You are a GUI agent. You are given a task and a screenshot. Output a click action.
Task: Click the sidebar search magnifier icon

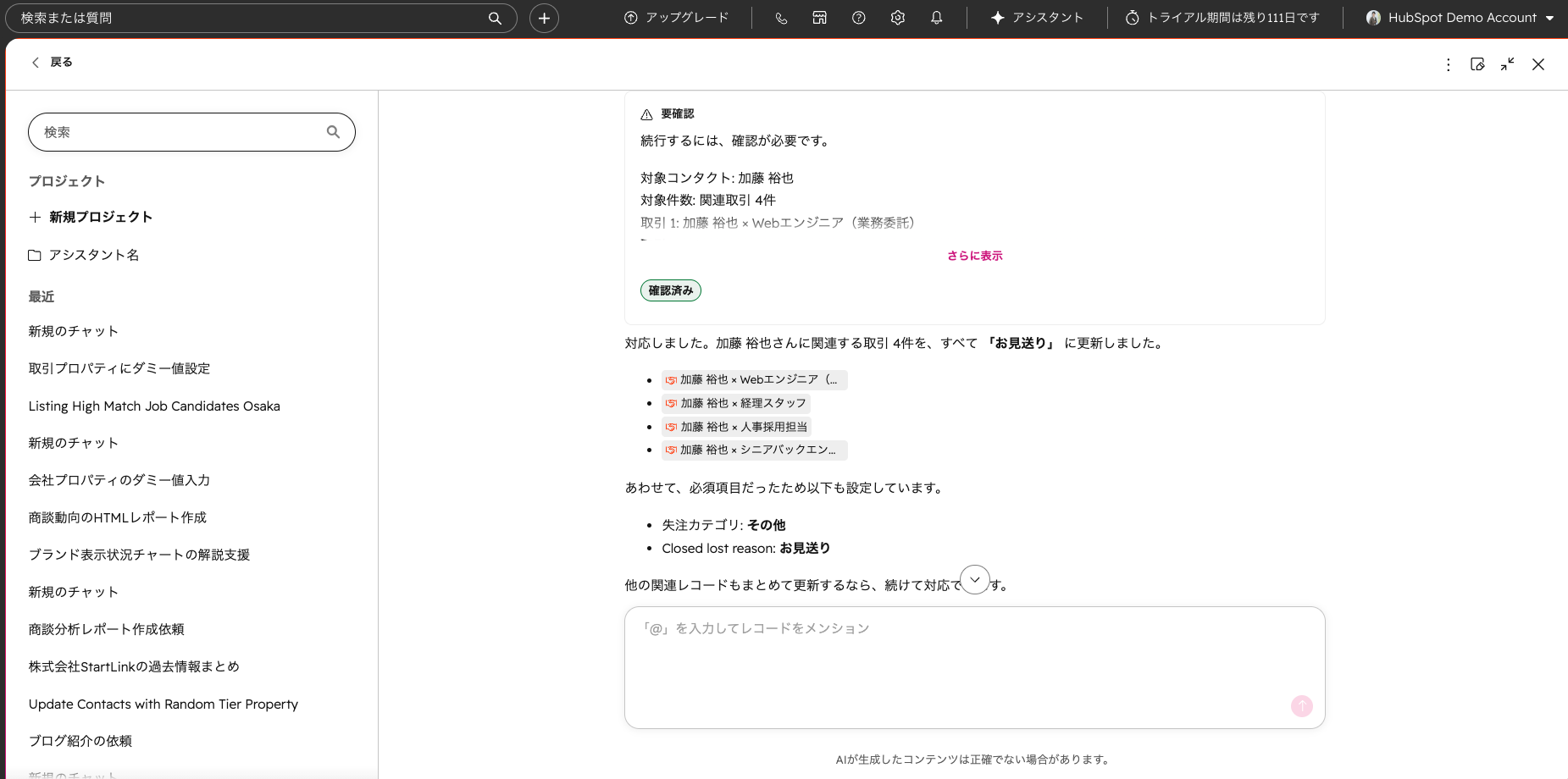pyautogui.click(x=333, y=132)
